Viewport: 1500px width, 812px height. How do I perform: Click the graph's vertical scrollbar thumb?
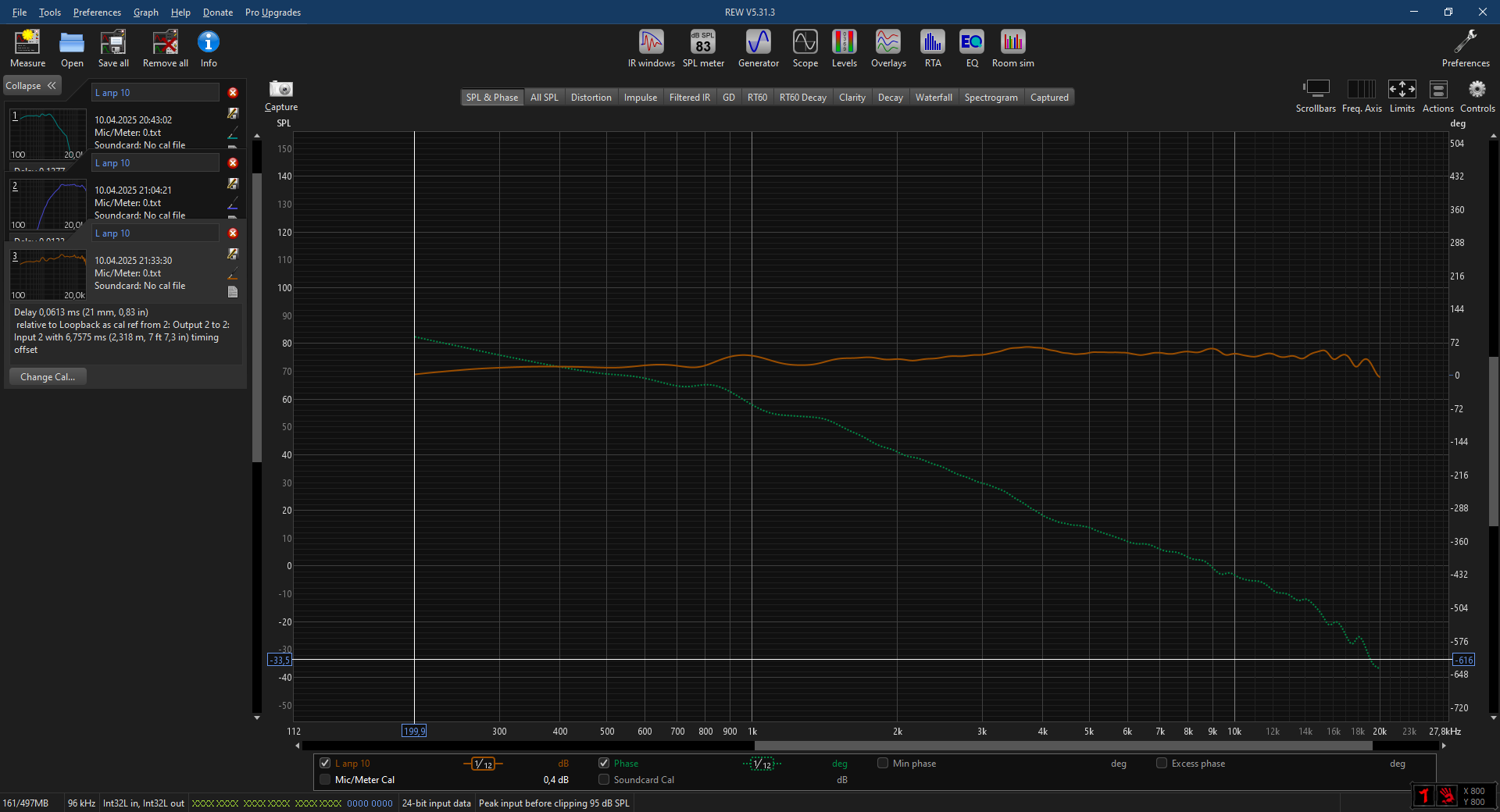[x=1494, y=441]
